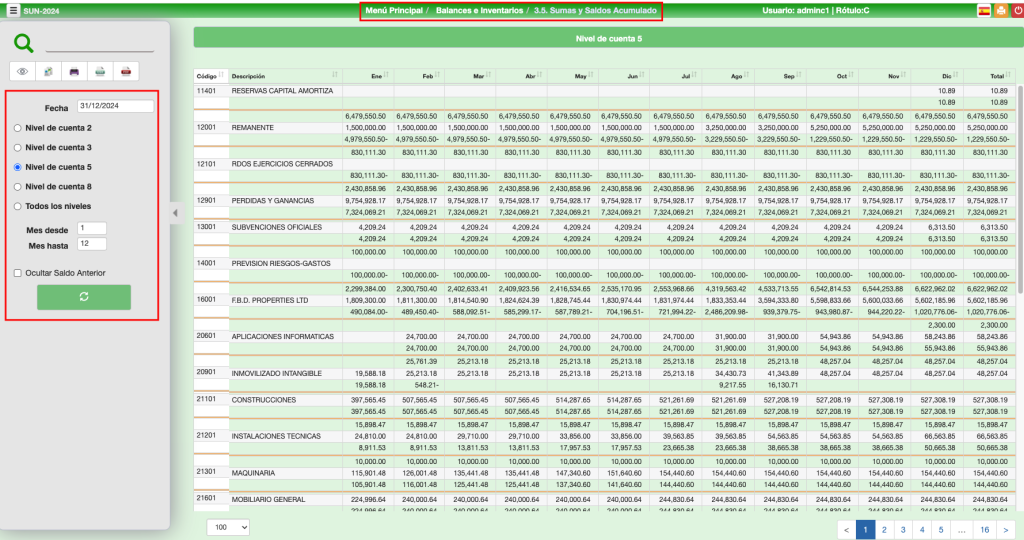
Task: Enable the Ocultar Saldo Anterior checkbox
Action: (17, 273)
